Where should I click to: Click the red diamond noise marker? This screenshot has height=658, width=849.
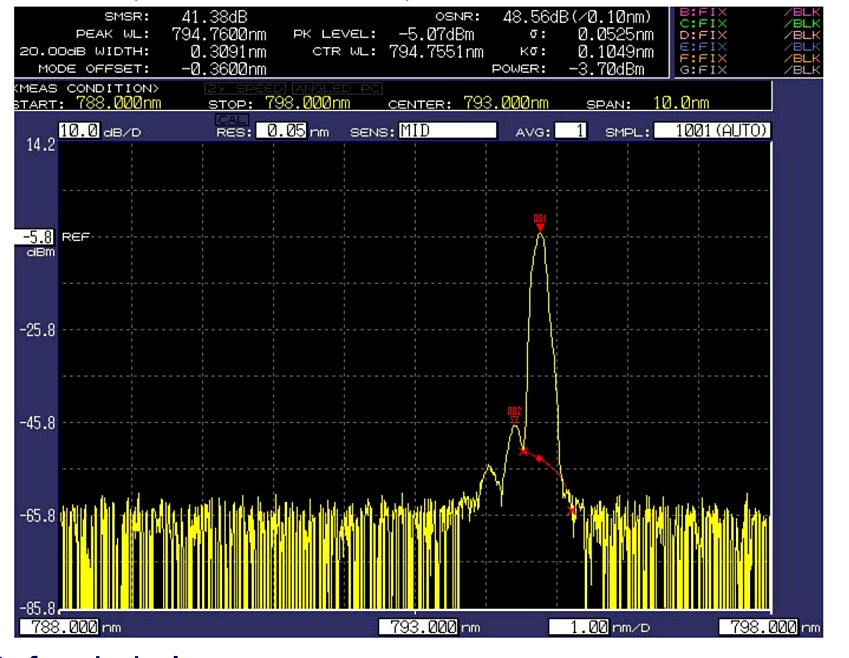click(x=540, y=458)
